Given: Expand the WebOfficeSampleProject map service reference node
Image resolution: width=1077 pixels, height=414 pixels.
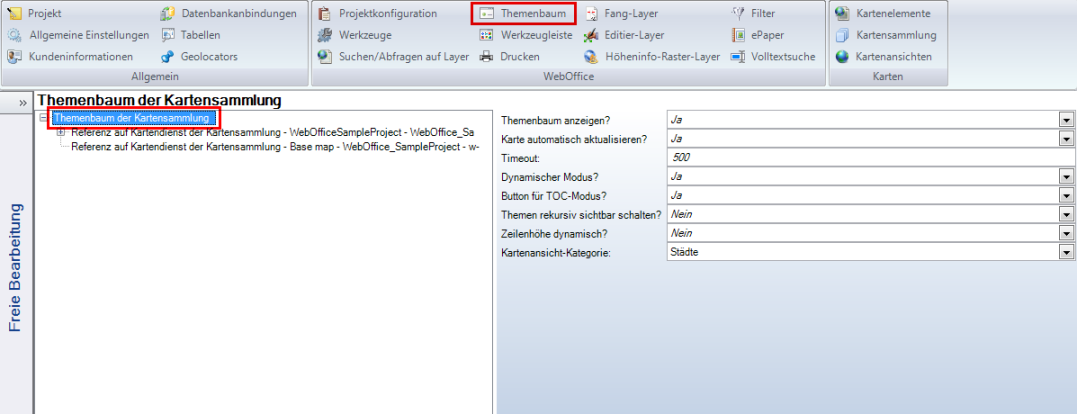Looking at the screenshot, I should (61, 132).
